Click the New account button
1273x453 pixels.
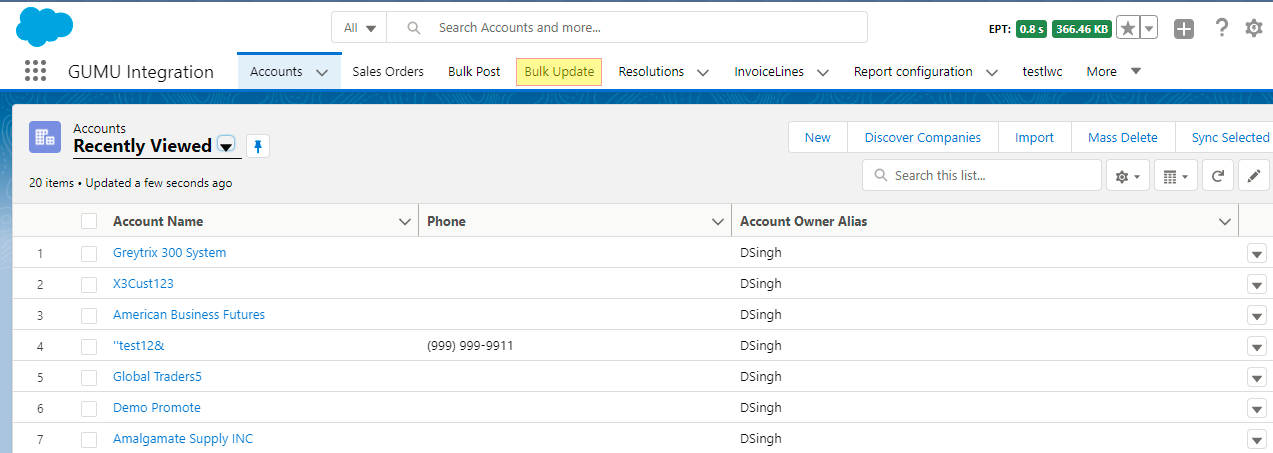817,138
